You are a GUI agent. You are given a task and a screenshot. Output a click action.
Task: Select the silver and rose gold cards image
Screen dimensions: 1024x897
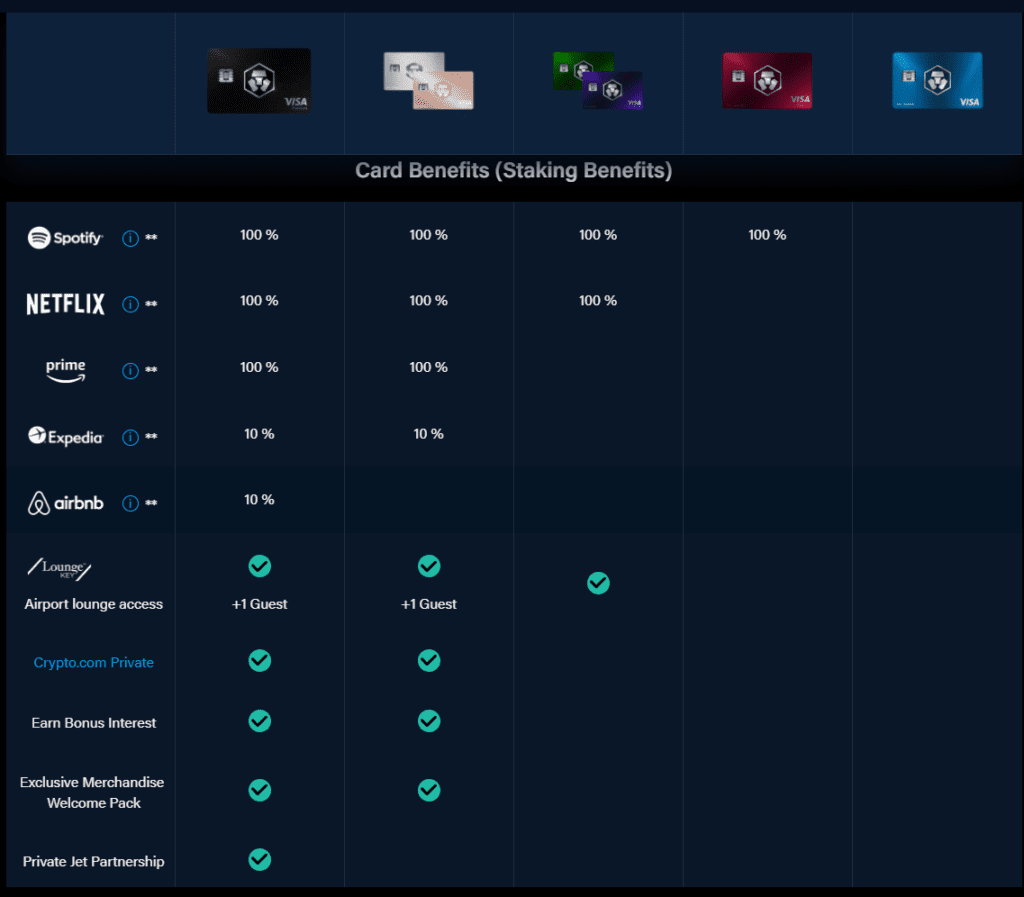(428, 80)
